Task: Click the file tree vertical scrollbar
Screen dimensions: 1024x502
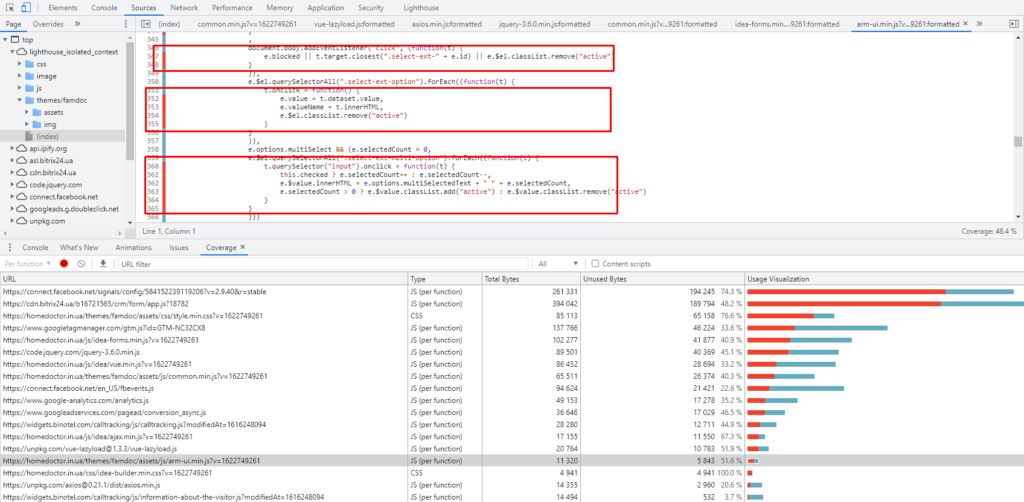Action: (130, 100)
